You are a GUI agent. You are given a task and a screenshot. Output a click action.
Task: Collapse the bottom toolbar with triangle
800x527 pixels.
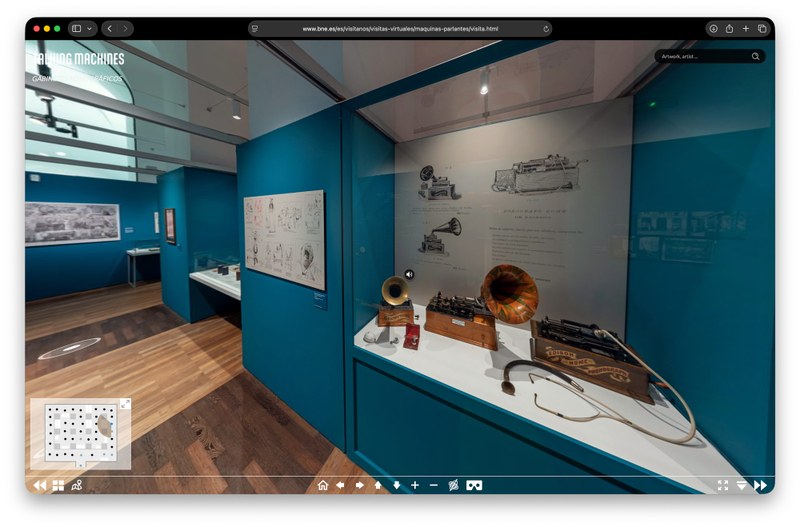pyautogui.click(x=742, y=485)
